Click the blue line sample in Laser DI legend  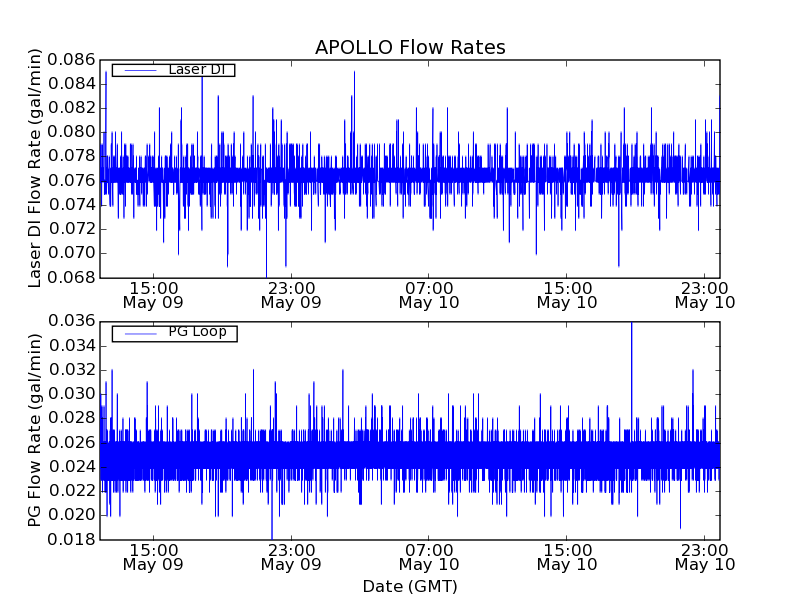[139, 70]
